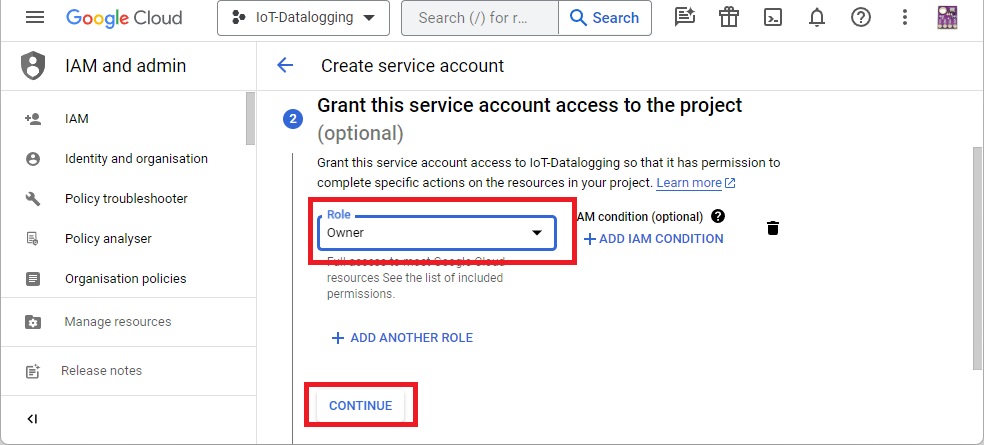The image size is (984, 445).
Task: Click the Continue button
Action: pos(360,405)
